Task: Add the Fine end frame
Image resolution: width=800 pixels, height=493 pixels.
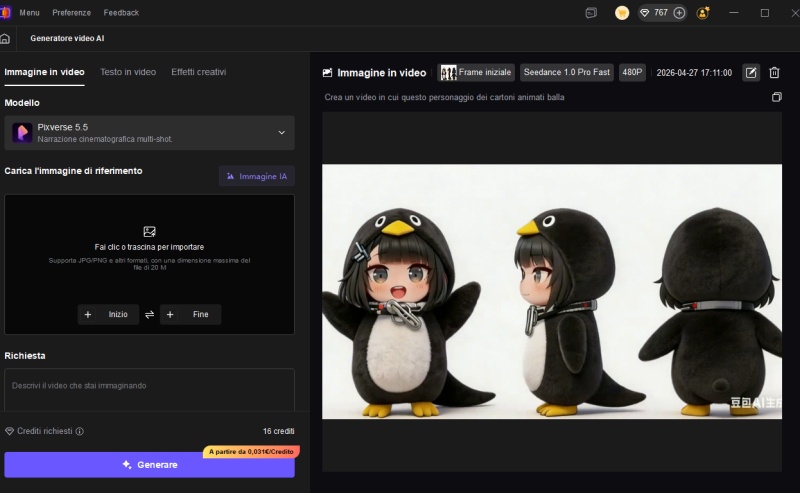Action: click(190, 314)
